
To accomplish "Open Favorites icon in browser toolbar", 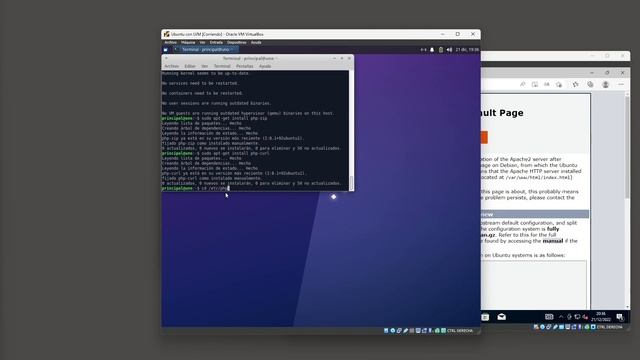I will [576, 84].
